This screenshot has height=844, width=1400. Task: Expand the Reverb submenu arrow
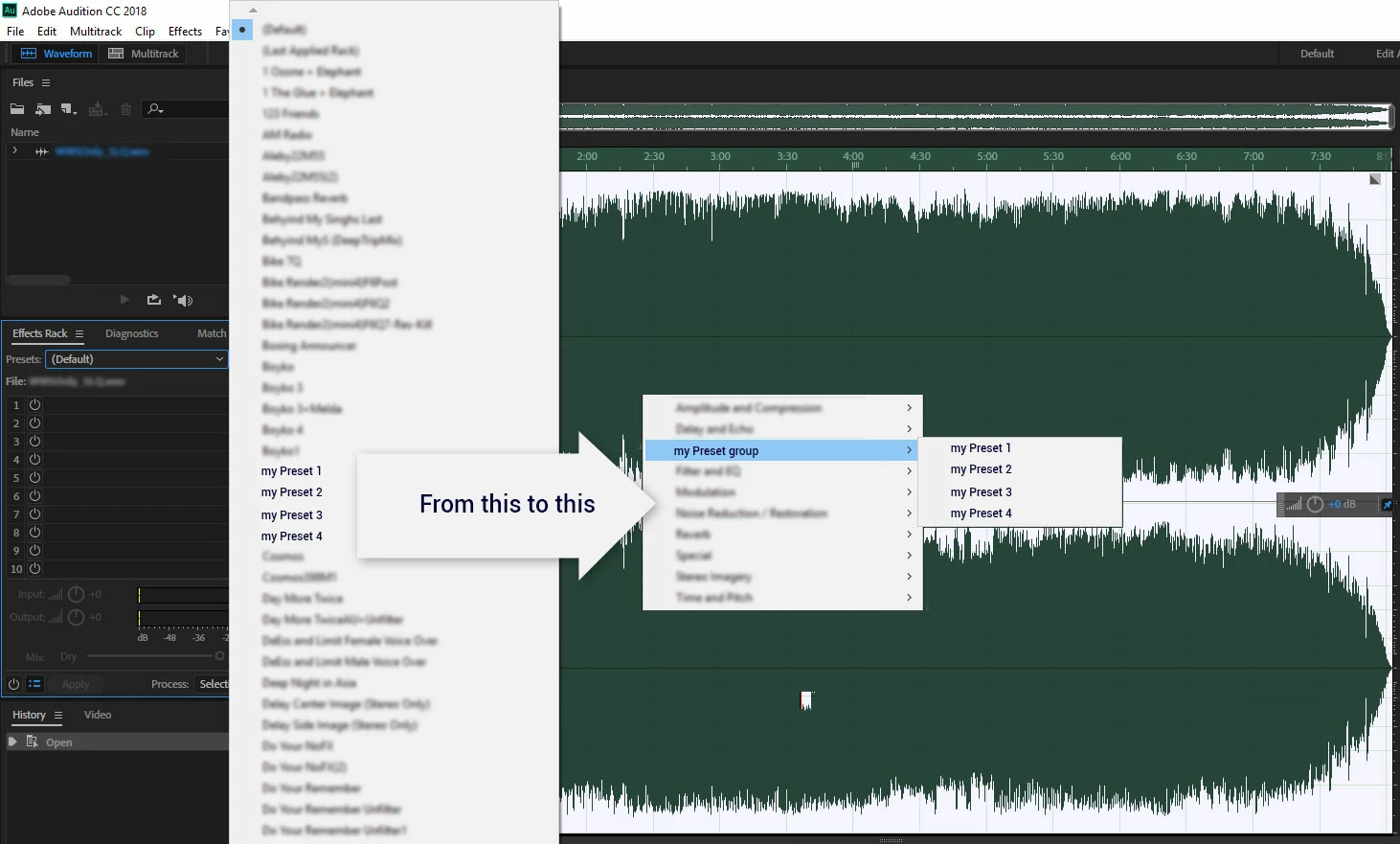click(909, 535)
